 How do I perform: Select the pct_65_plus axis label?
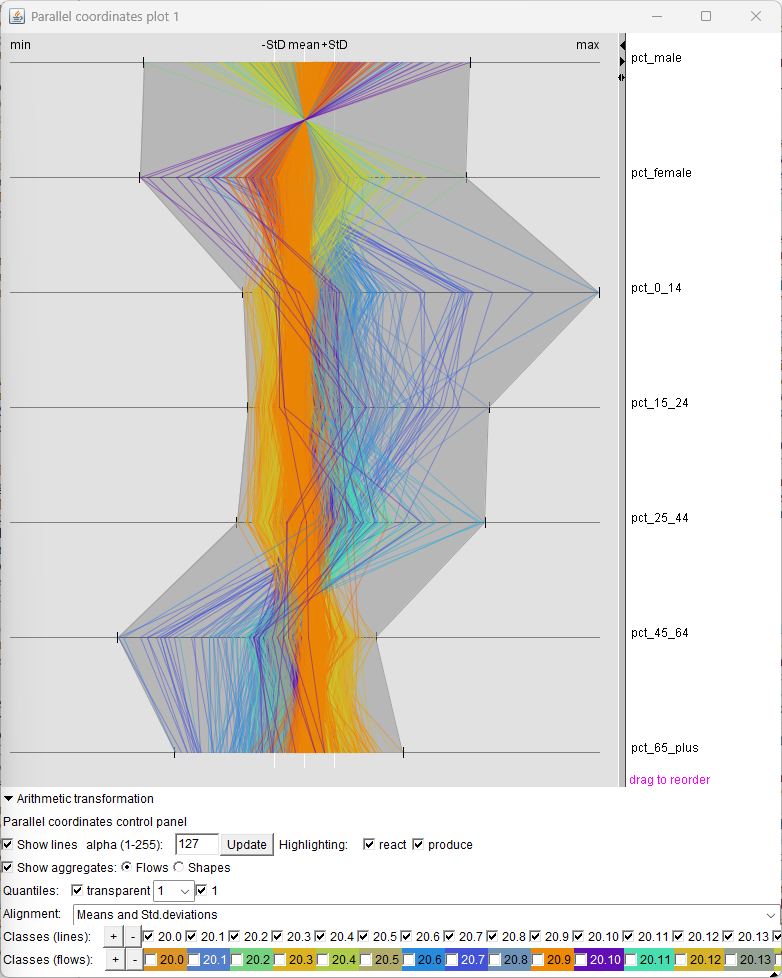(x=665, y=748)
